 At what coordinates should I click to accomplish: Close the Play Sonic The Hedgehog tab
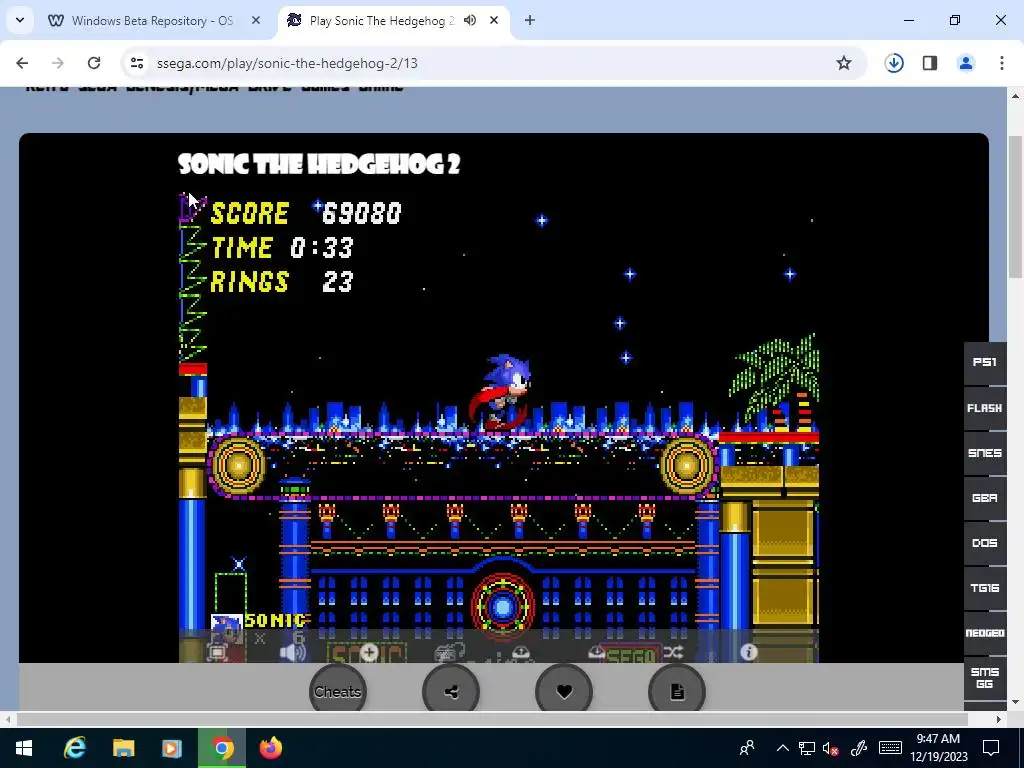[x=494, y=20]
